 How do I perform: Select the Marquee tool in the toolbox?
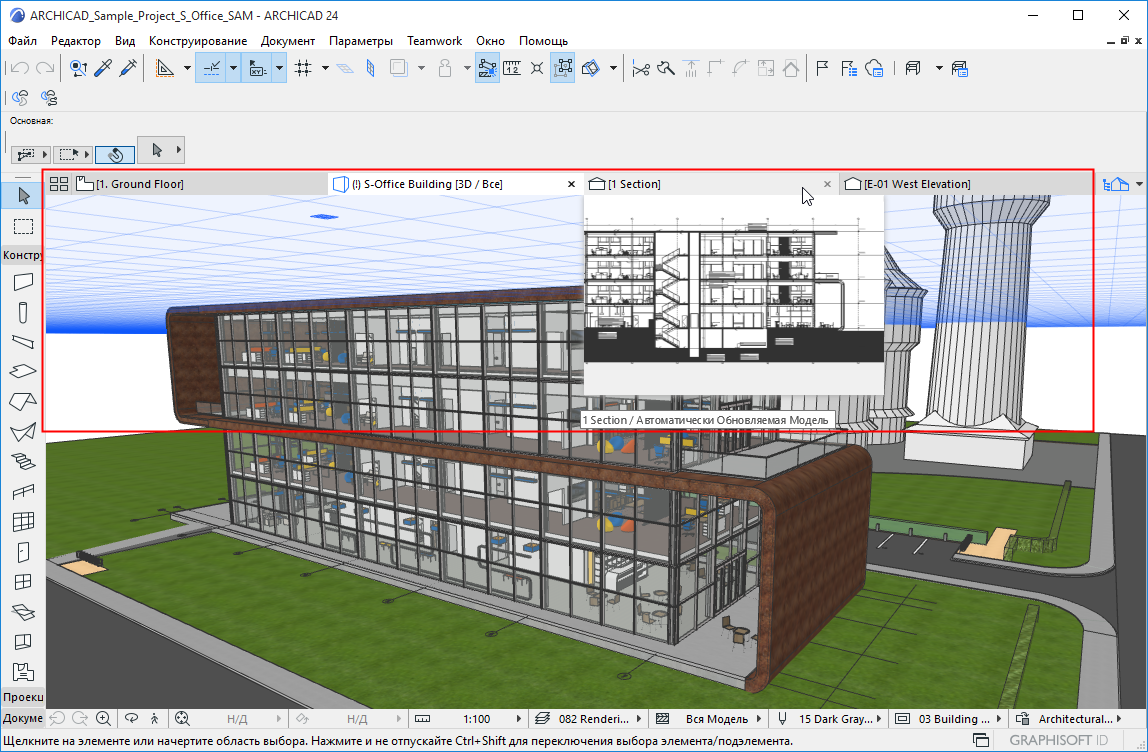click(23, 226)
